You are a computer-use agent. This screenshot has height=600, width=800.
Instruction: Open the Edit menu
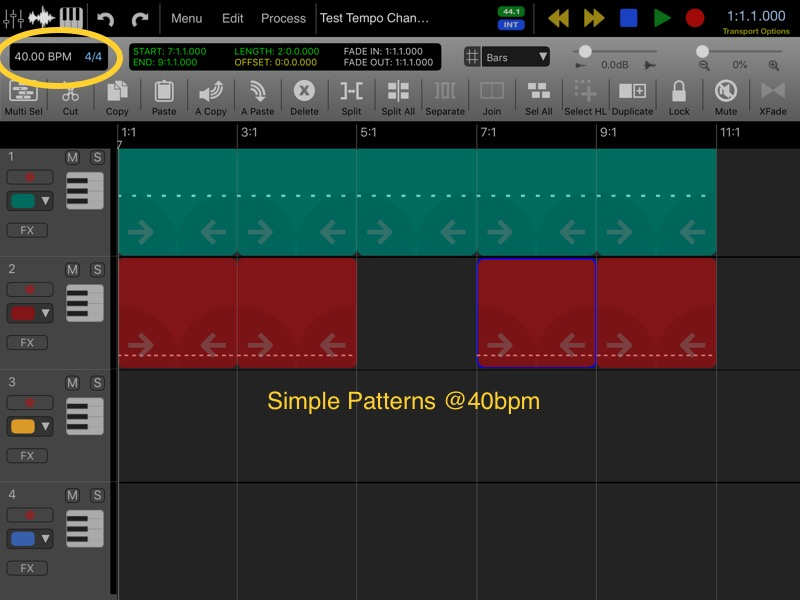point(232,18)
